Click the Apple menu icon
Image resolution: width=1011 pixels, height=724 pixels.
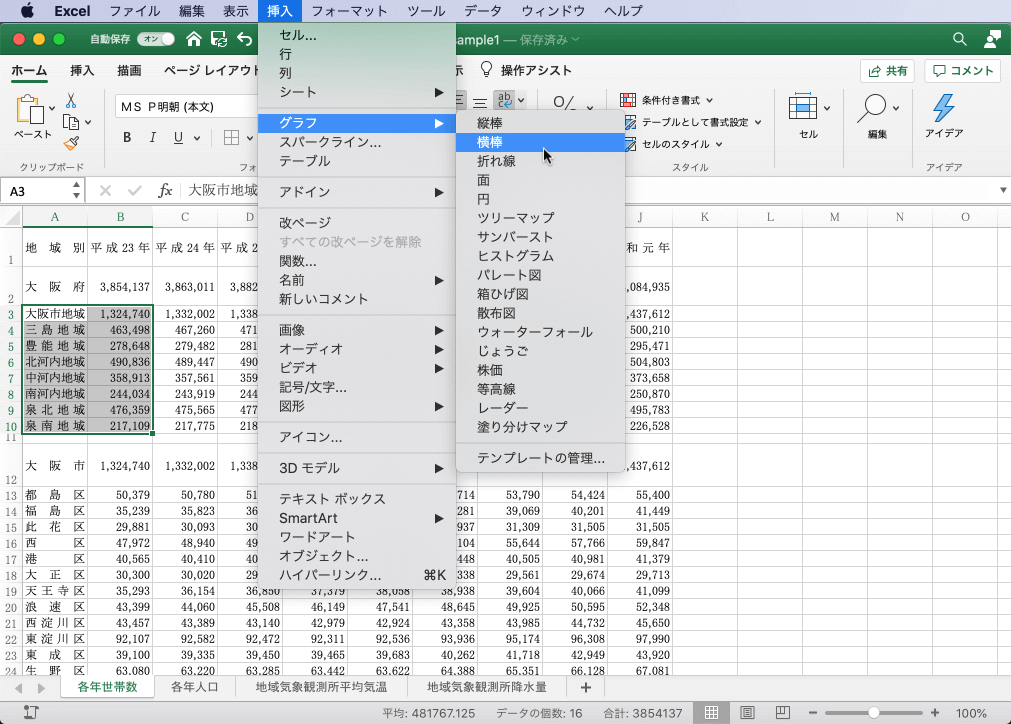coord(26,11)
